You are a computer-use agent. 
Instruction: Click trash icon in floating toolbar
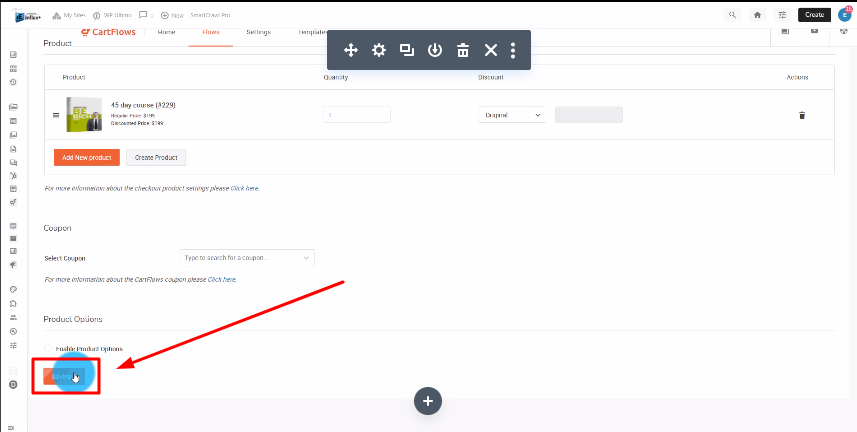[x=463, y=50]
